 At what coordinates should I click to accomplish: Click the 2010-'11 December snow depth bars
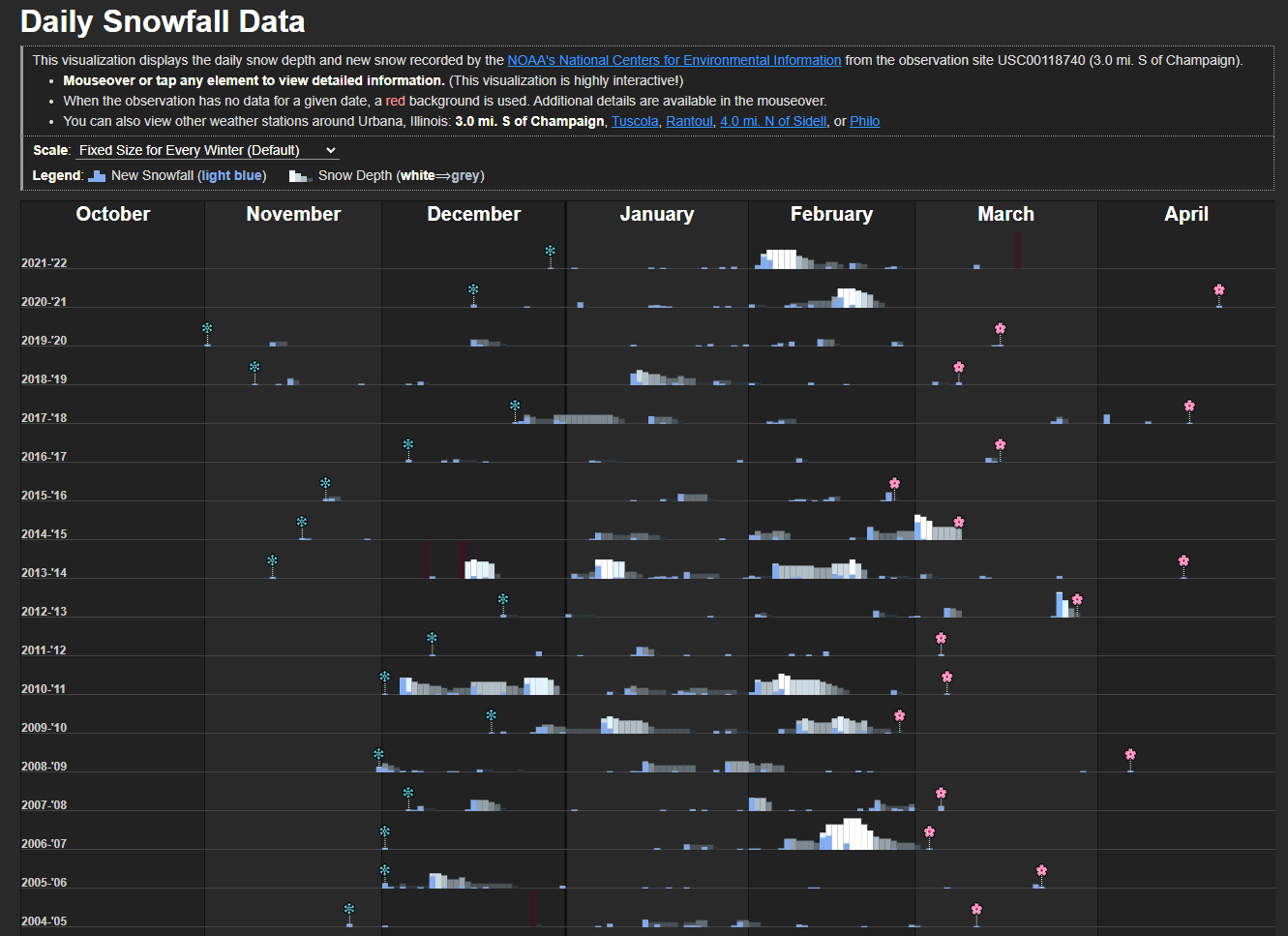click(479, 686)
